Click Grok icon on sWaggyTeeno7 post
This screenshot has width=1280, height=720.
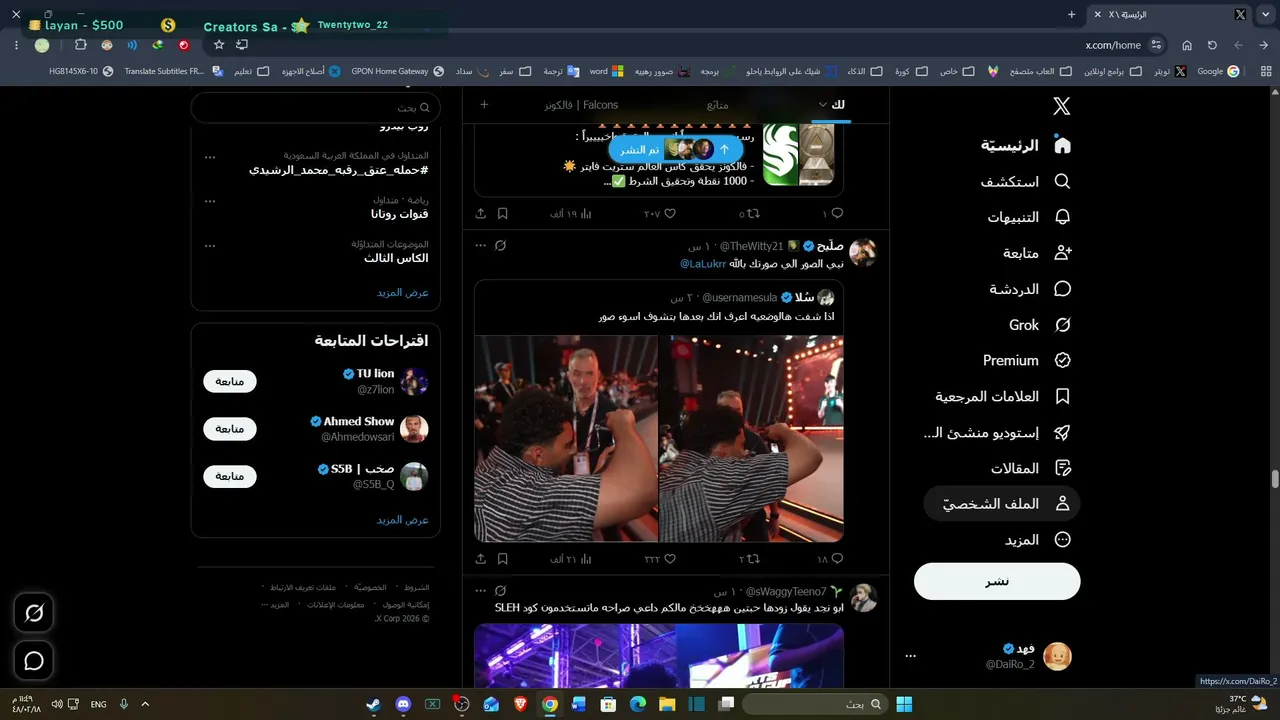click(501, 591)
